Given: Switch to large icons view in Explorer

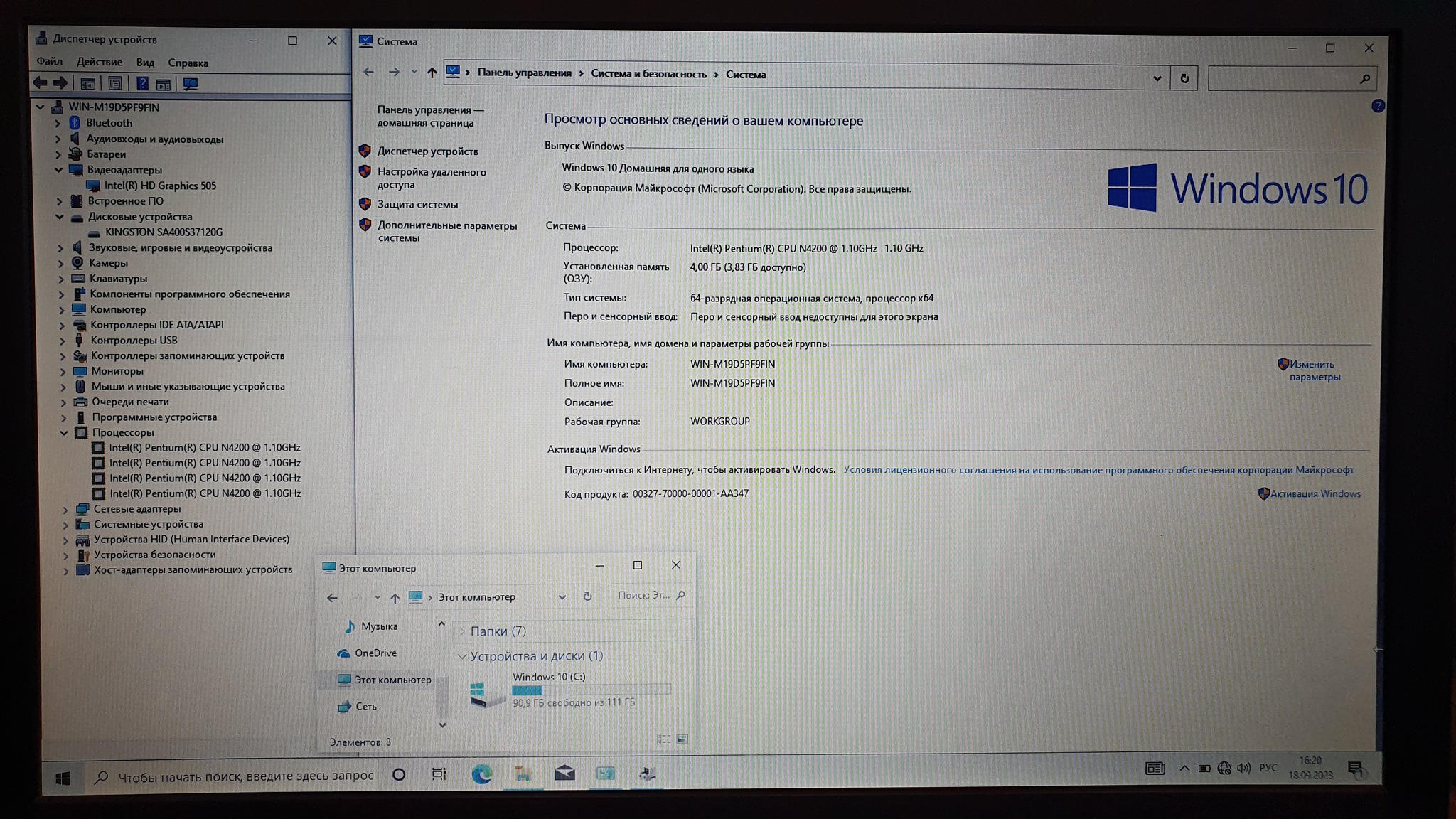Looking at the screenshot, I should pos(682,739).
